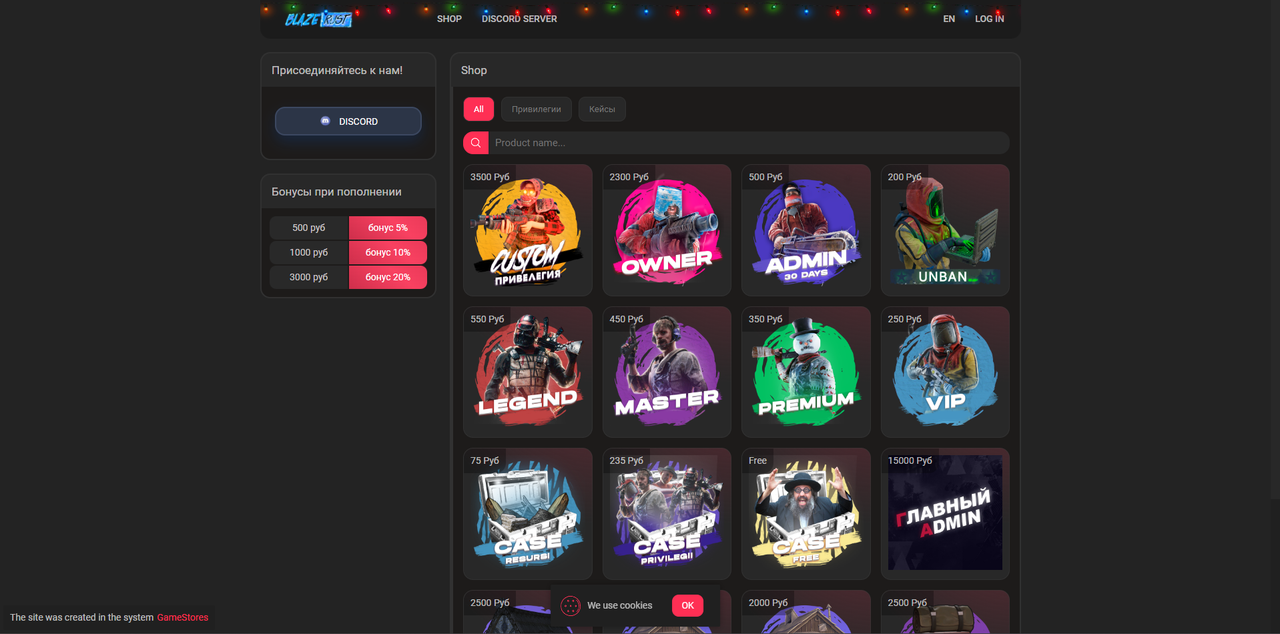Click the 15000 Руб price tag
The height and width of the screenshot is (634, 1280).
[x=910, y=461]
